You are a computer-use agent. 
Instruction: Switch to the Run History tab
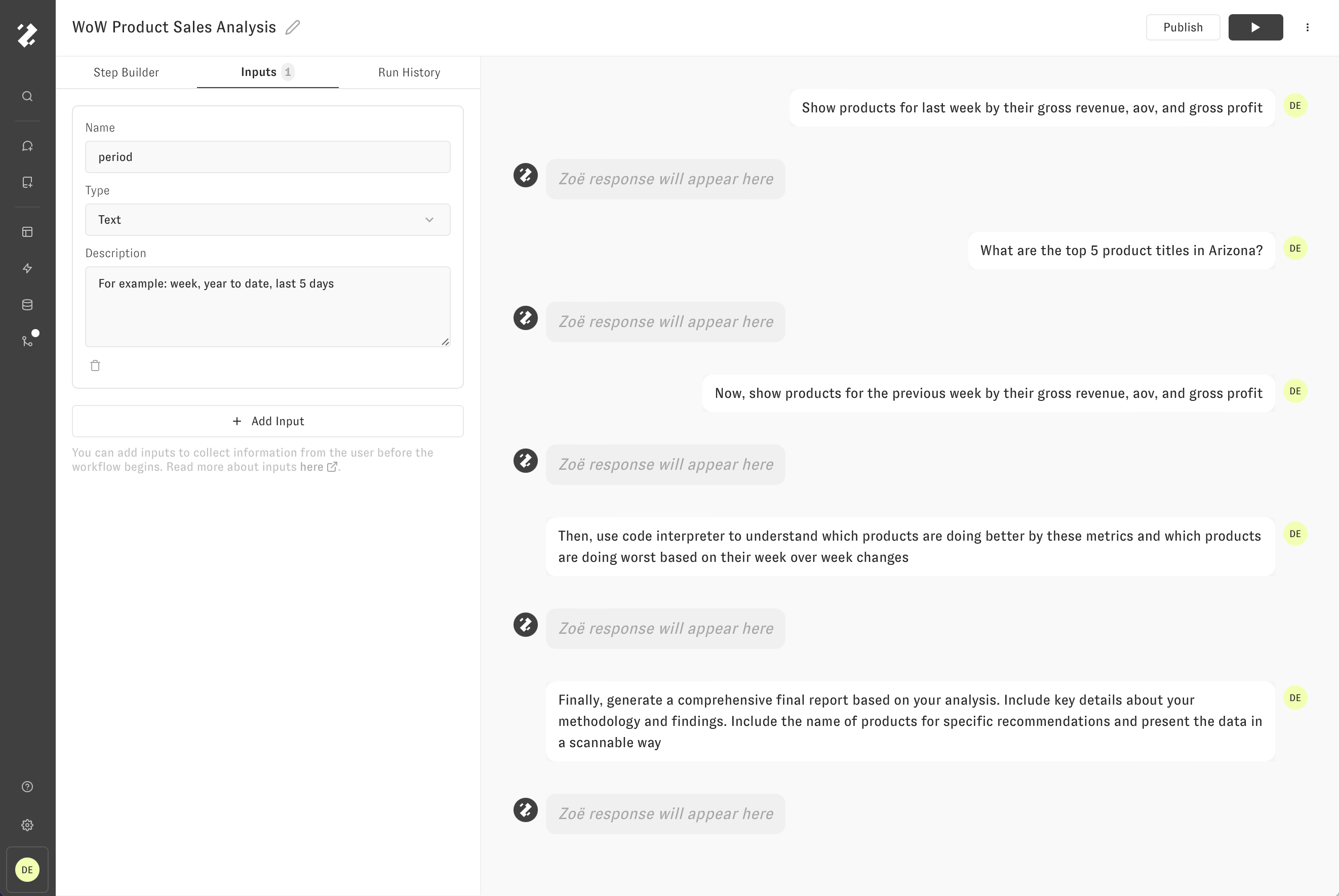(x=409, y=72)
